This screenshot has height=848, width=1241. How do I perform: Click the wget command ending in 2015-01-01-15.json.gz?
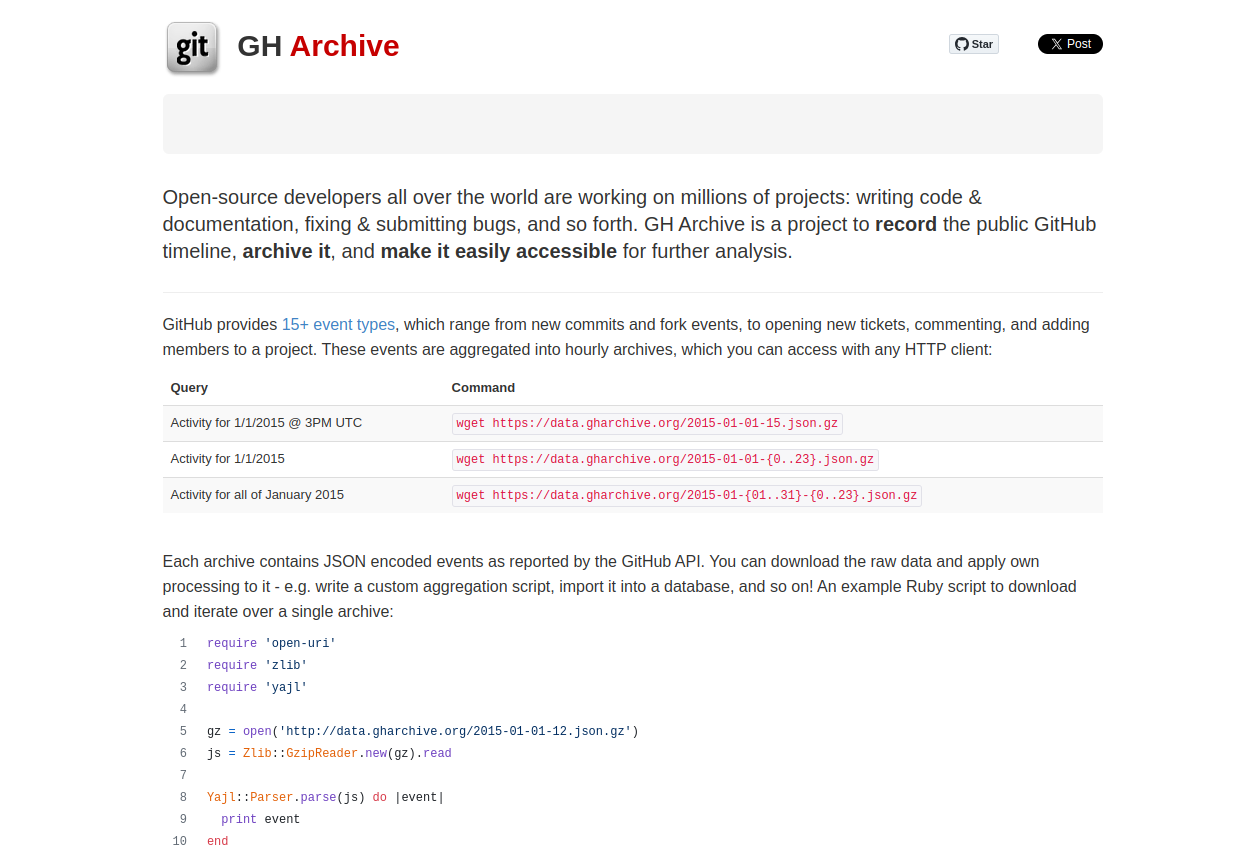(x=647, y=424)
